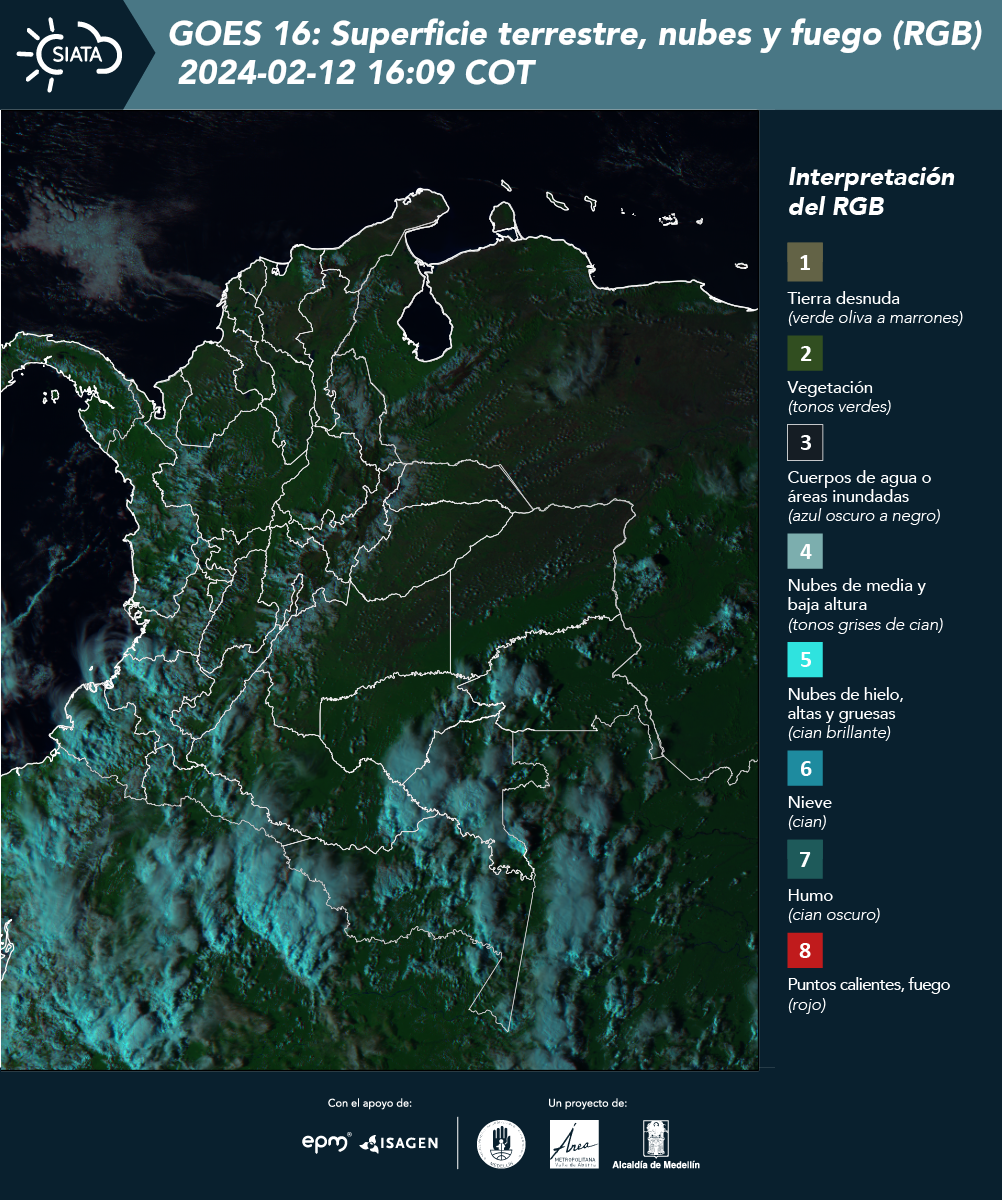The width and height of the screenshot is (1002, 1200).
Task: Select swatch 7 for Humo
Action: 805,859
